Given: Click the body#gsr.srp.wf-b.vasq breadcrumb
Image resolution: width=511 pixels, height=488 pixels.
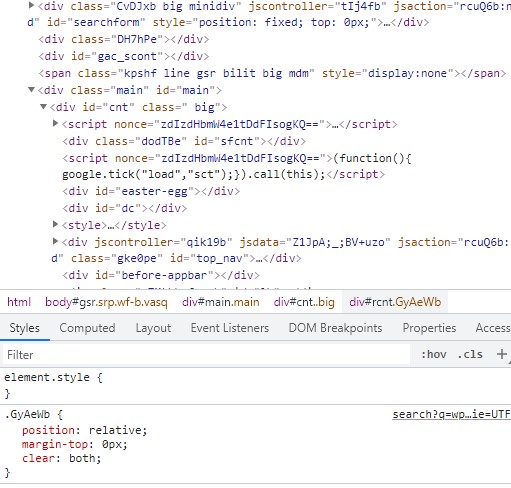Looking at the screenshot, I should (x=106, y=302).
